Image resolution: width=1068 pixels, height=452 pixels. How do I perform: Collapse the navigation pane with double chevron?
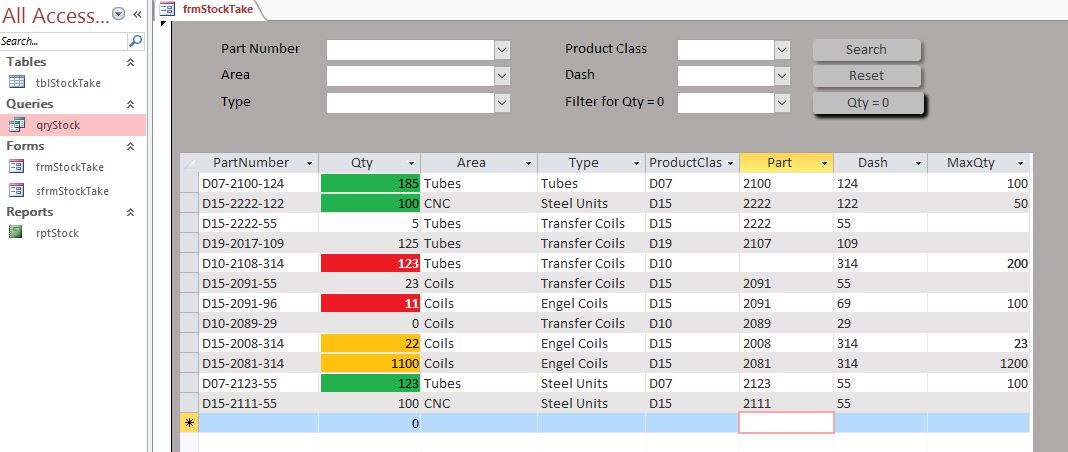tap(137, 14)
